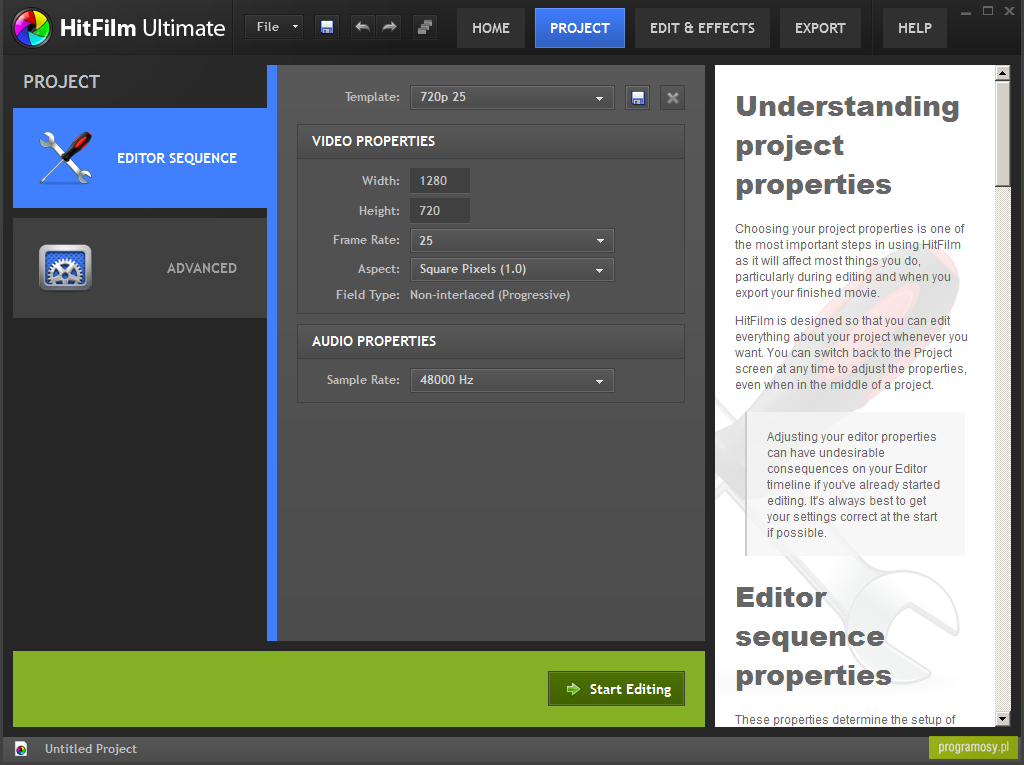
Task: Click the Height input field
Action: [440, 211]
